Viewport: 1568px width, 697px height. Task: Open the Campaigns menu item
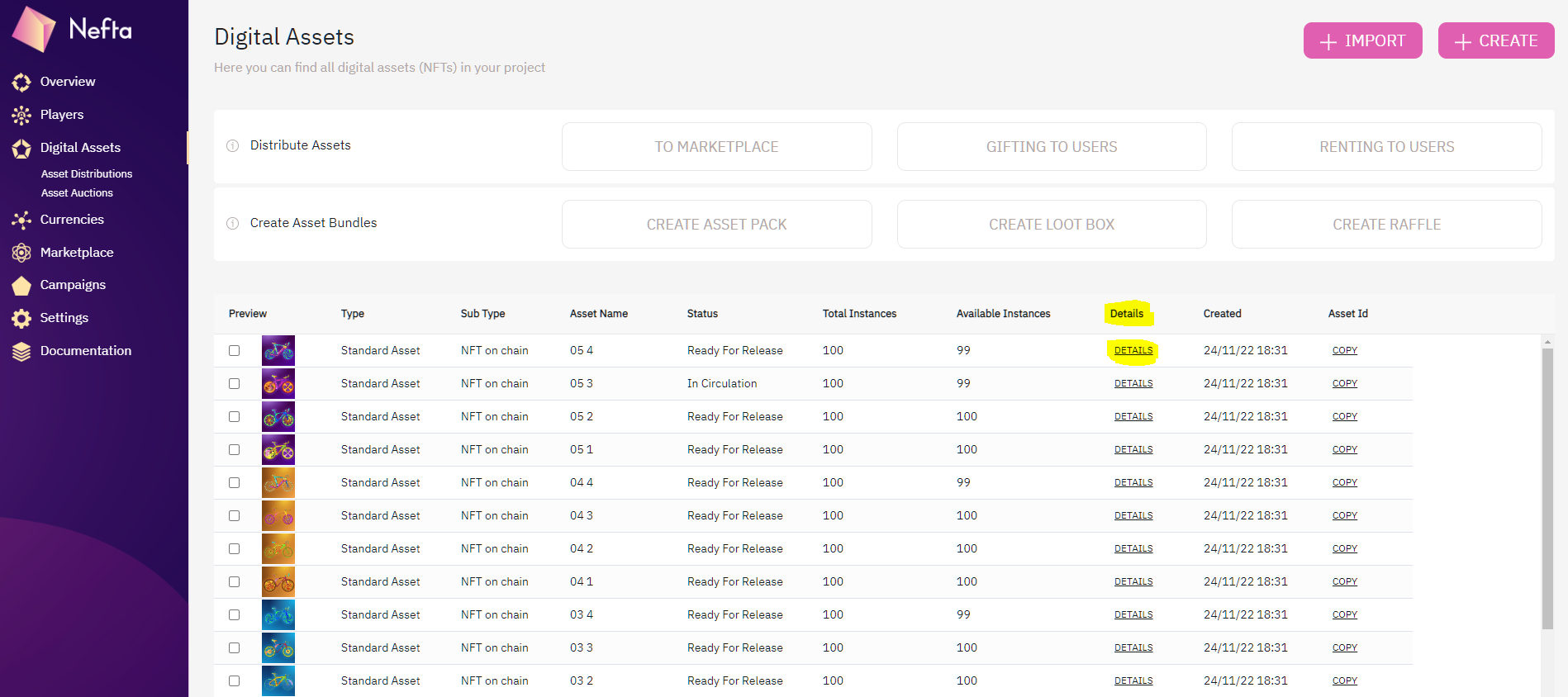click(73, 285)
